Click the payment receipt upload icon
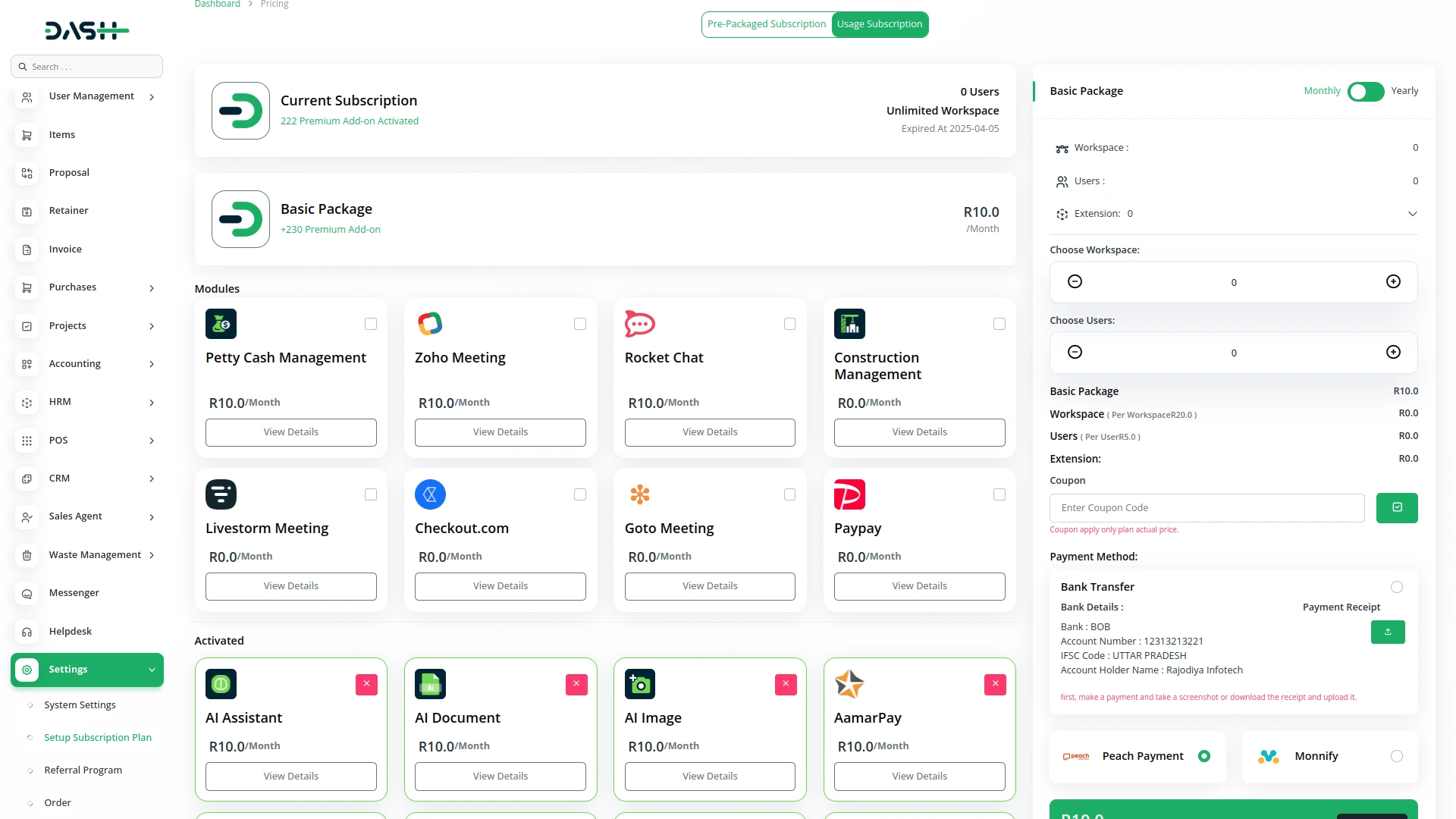 pos(1387,632)
